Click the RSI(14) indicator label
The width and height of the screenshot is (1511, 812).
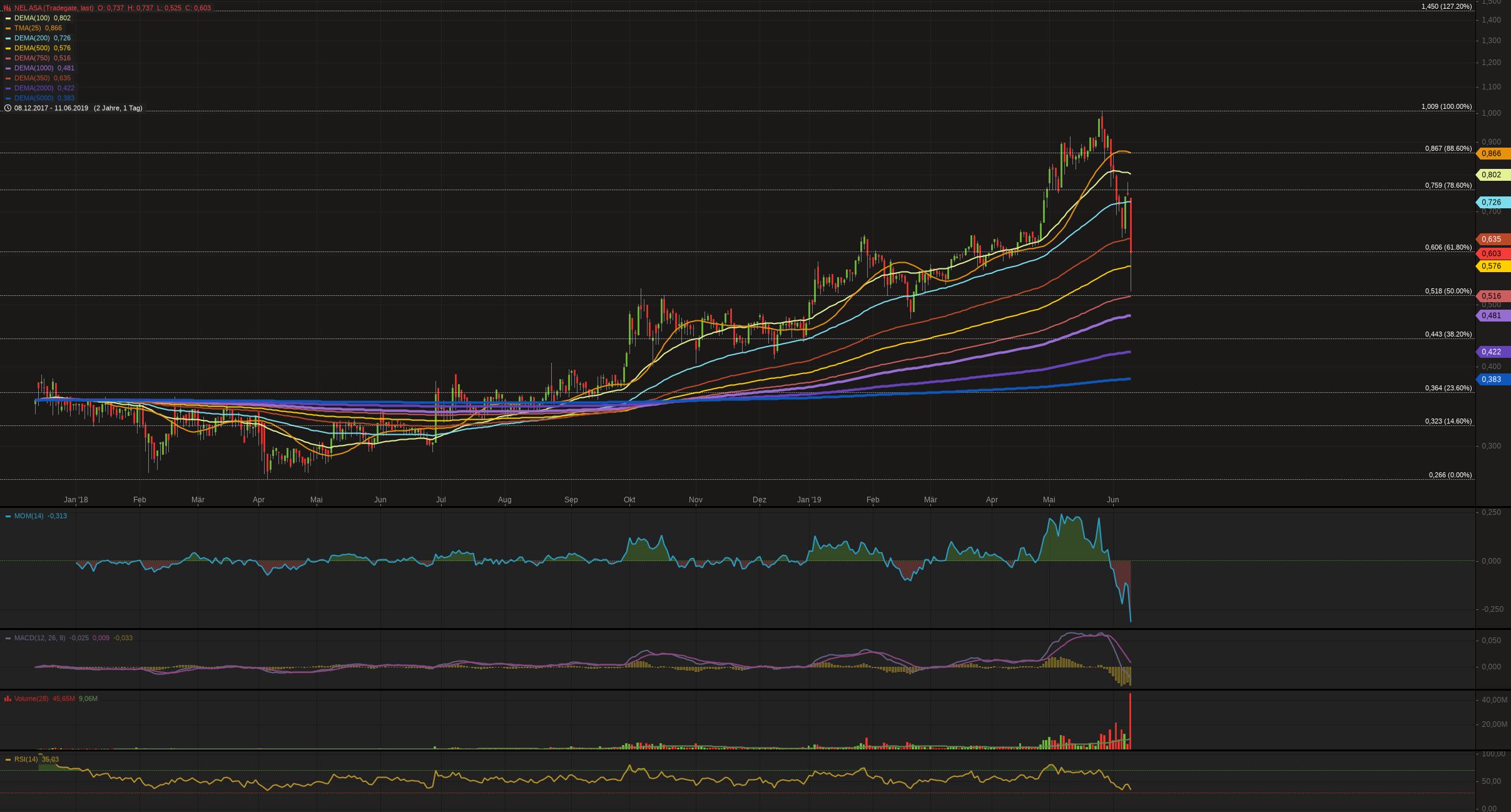(x=26, y=759)
